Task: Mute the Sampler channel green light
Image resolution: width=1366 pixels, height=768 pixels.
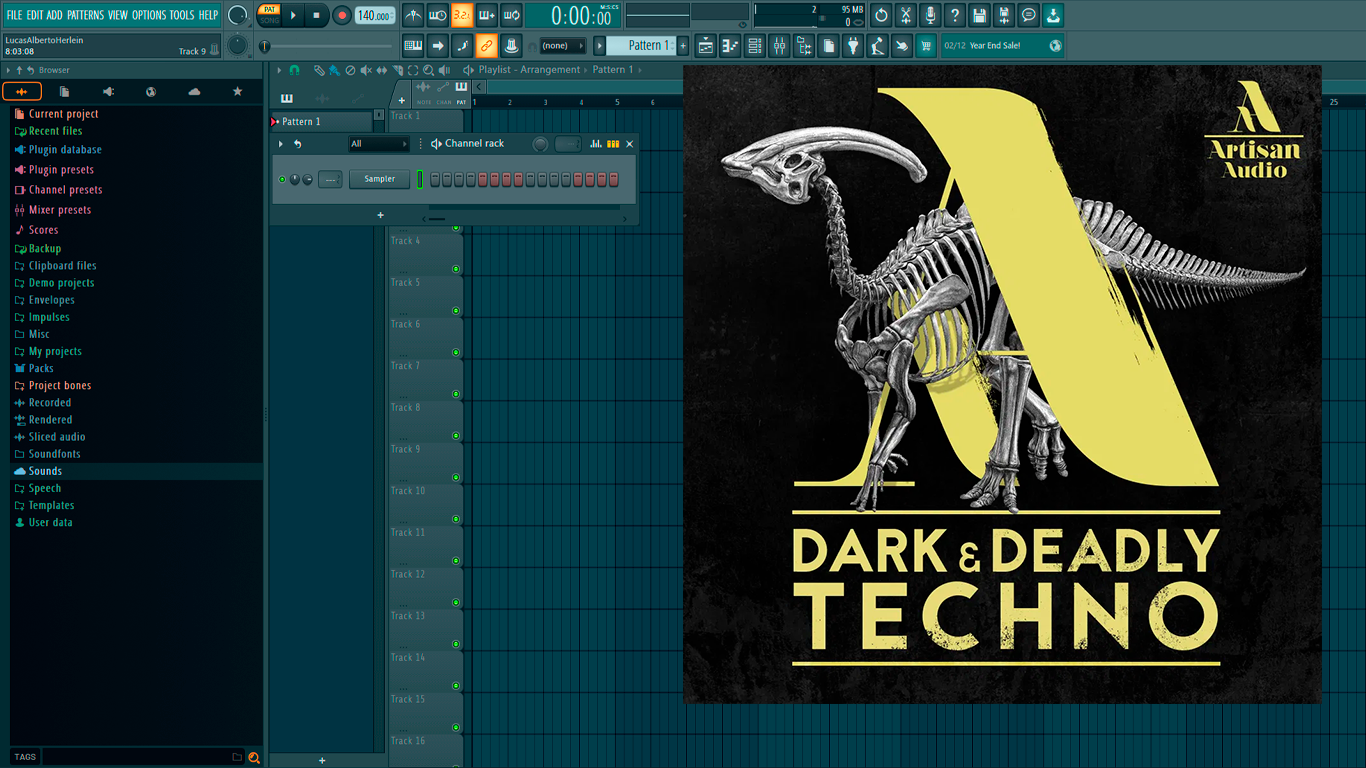Action: [x=282, y=179]
